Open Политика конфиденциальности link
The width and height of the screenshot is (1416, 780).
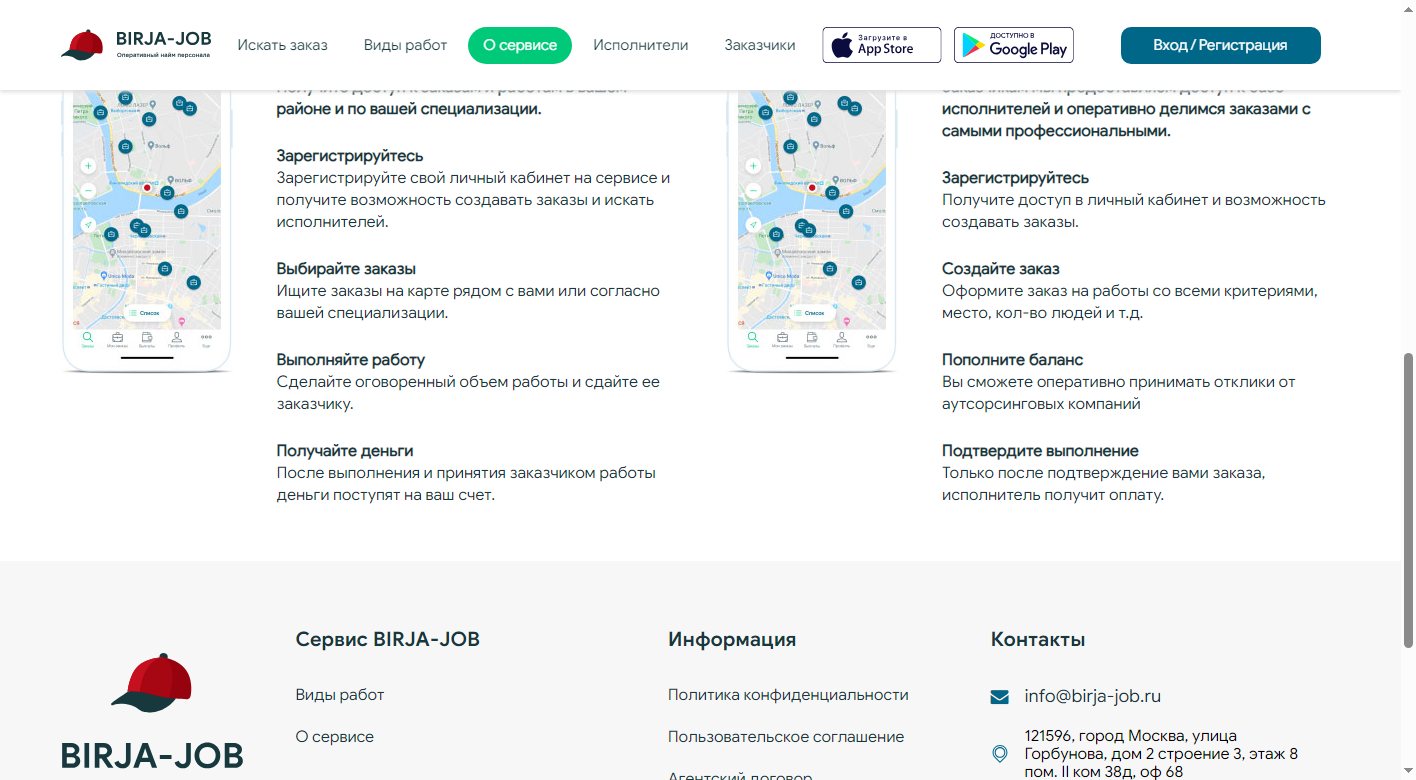(x=788, y=695)
